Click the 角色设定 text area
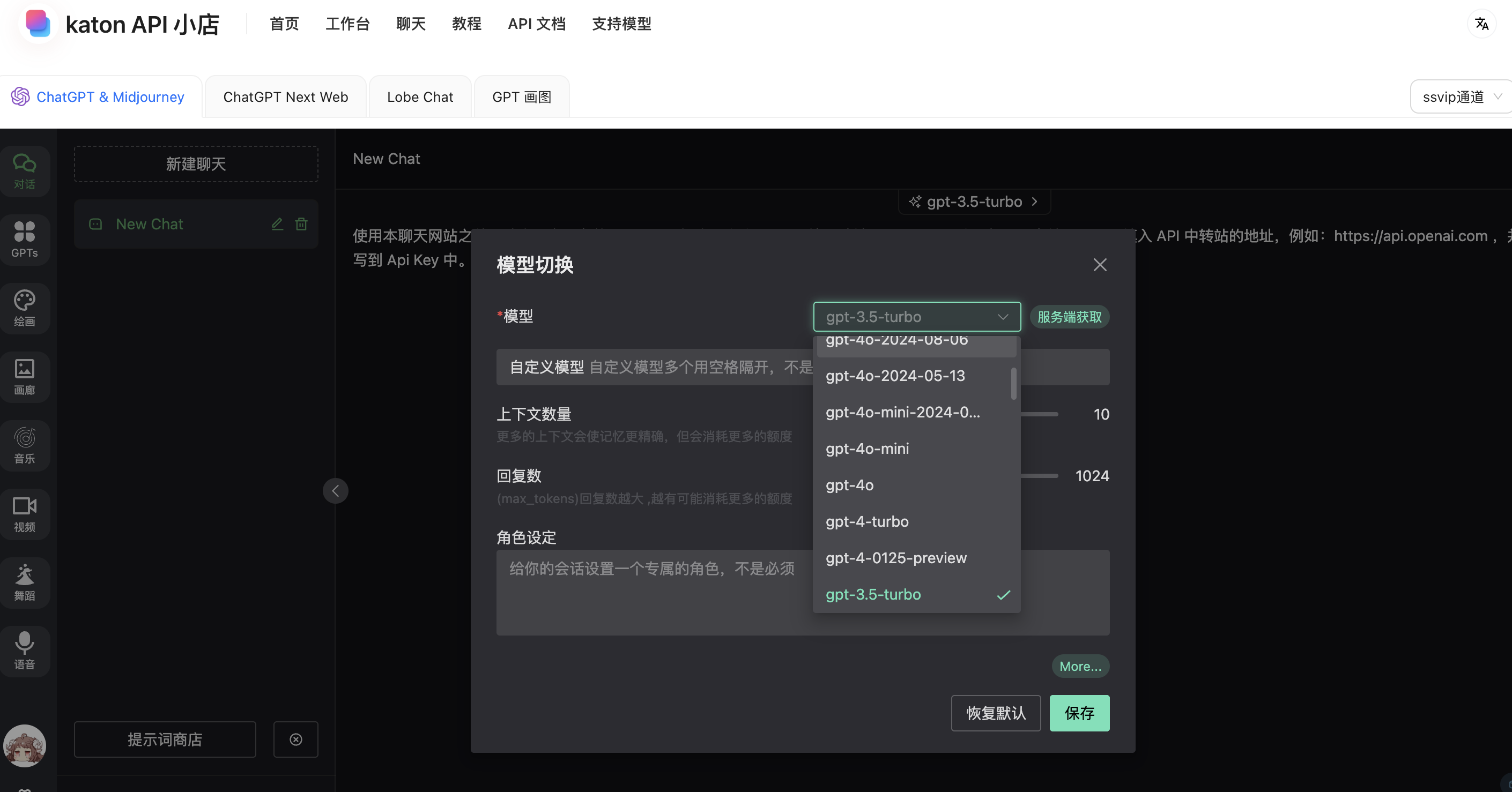Screen dimensions: 1512x792 pyautogui.click(x=803, y=592)
